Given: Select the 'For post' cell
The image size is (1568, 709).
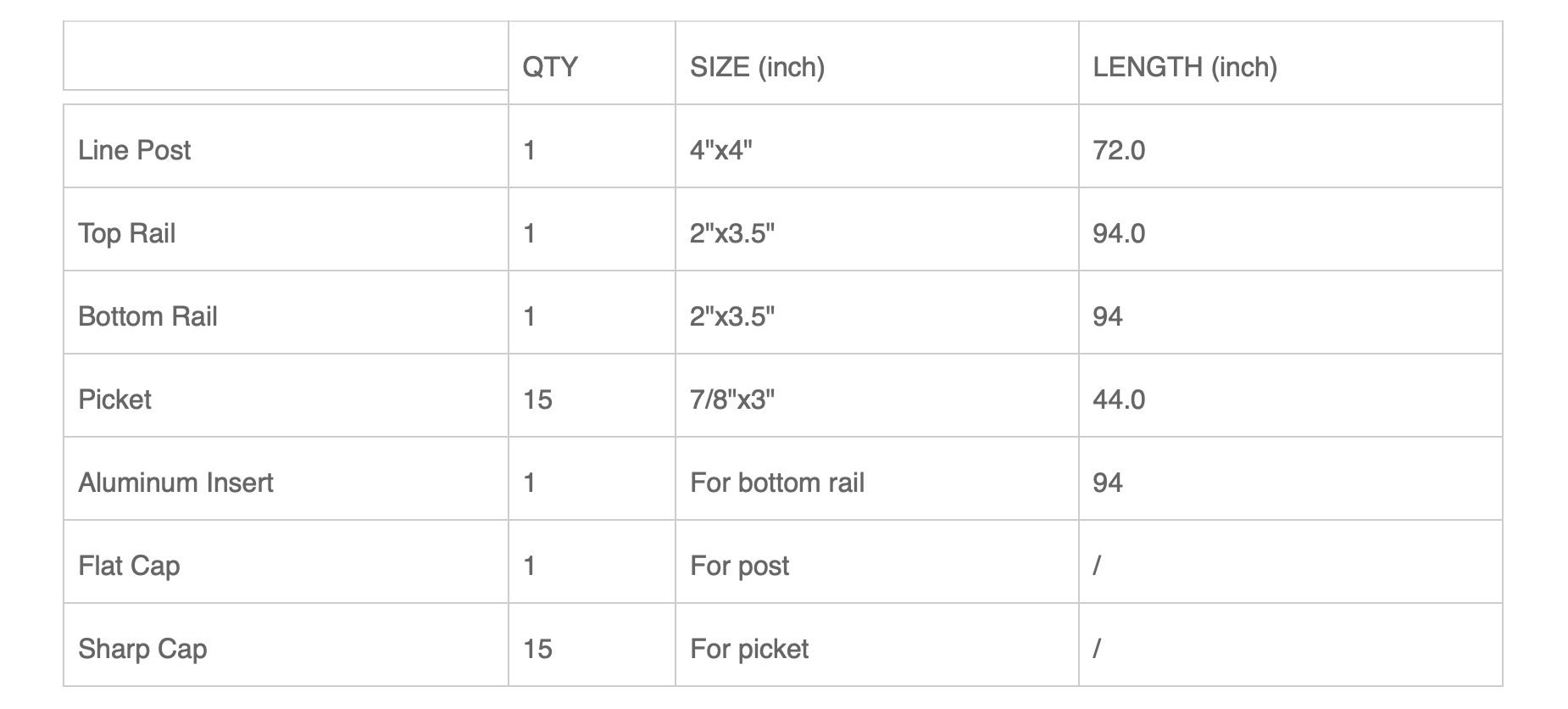Looking at the screenshot, I should point(876,565).
